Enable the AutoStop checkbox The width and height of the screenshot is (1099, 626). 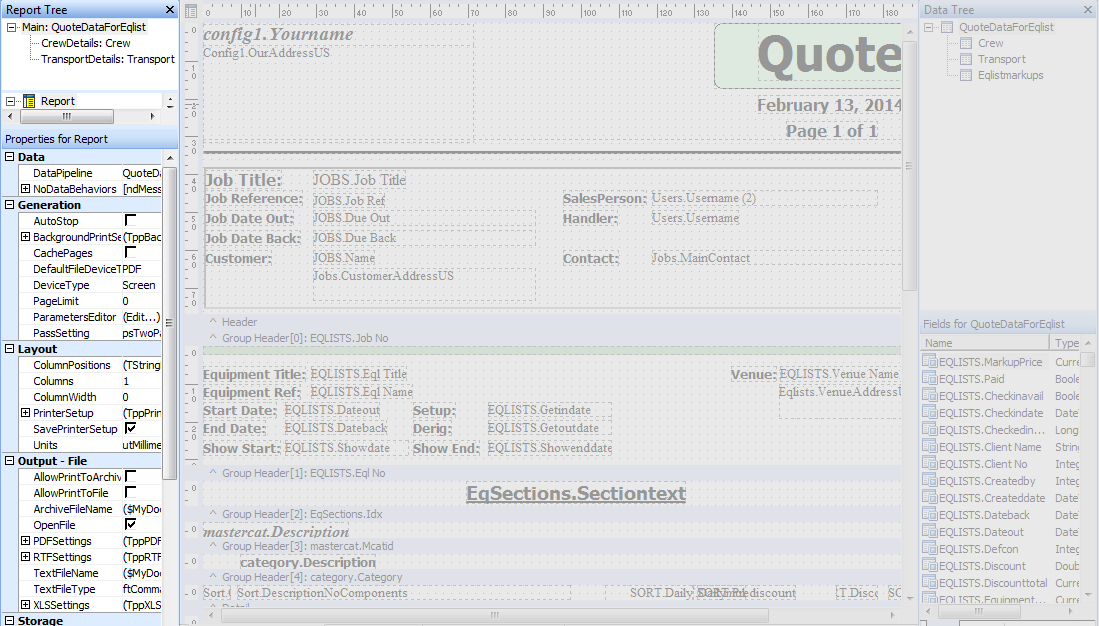tap(130, 220)
